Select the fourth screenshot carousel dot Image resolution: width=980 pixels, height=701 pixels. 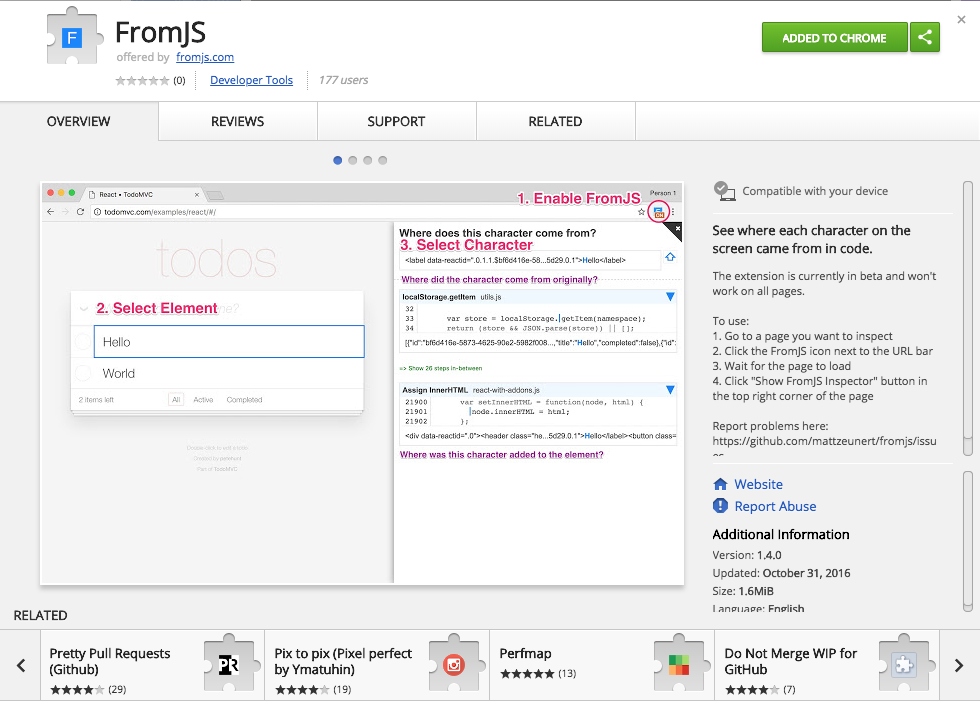382,161
